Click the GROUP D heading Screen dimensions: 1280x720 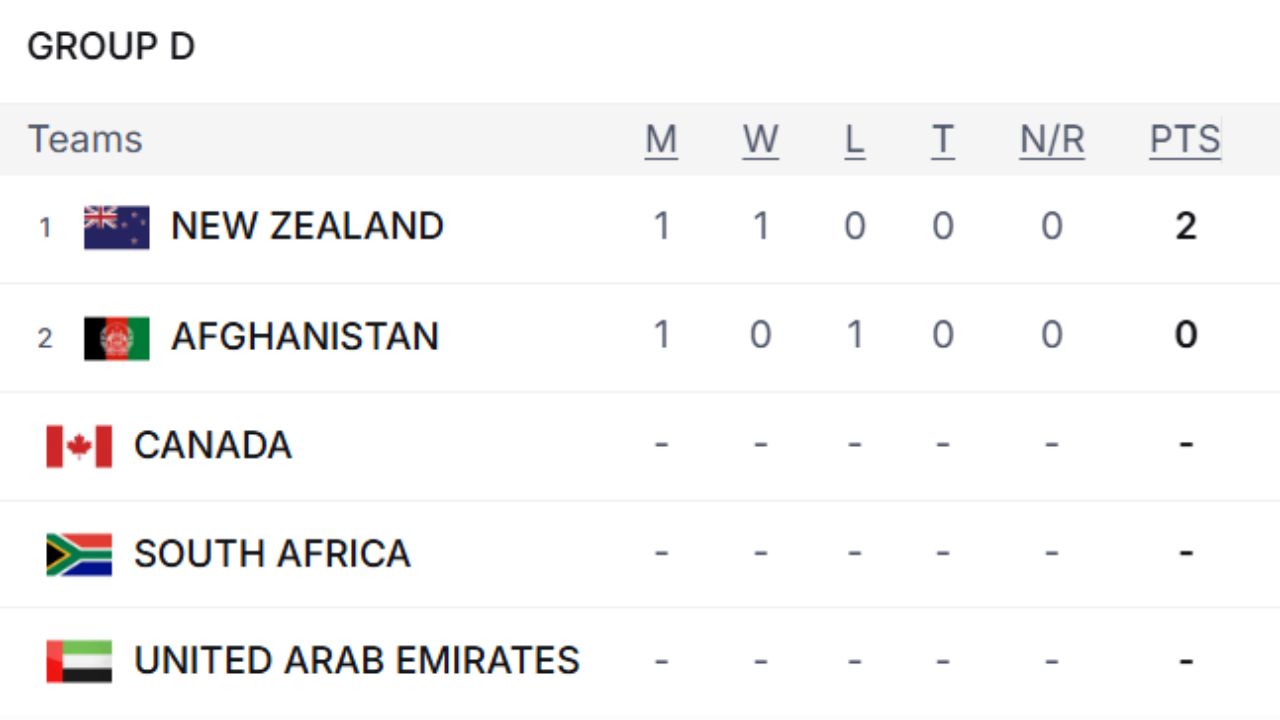(x=112, y=45)
